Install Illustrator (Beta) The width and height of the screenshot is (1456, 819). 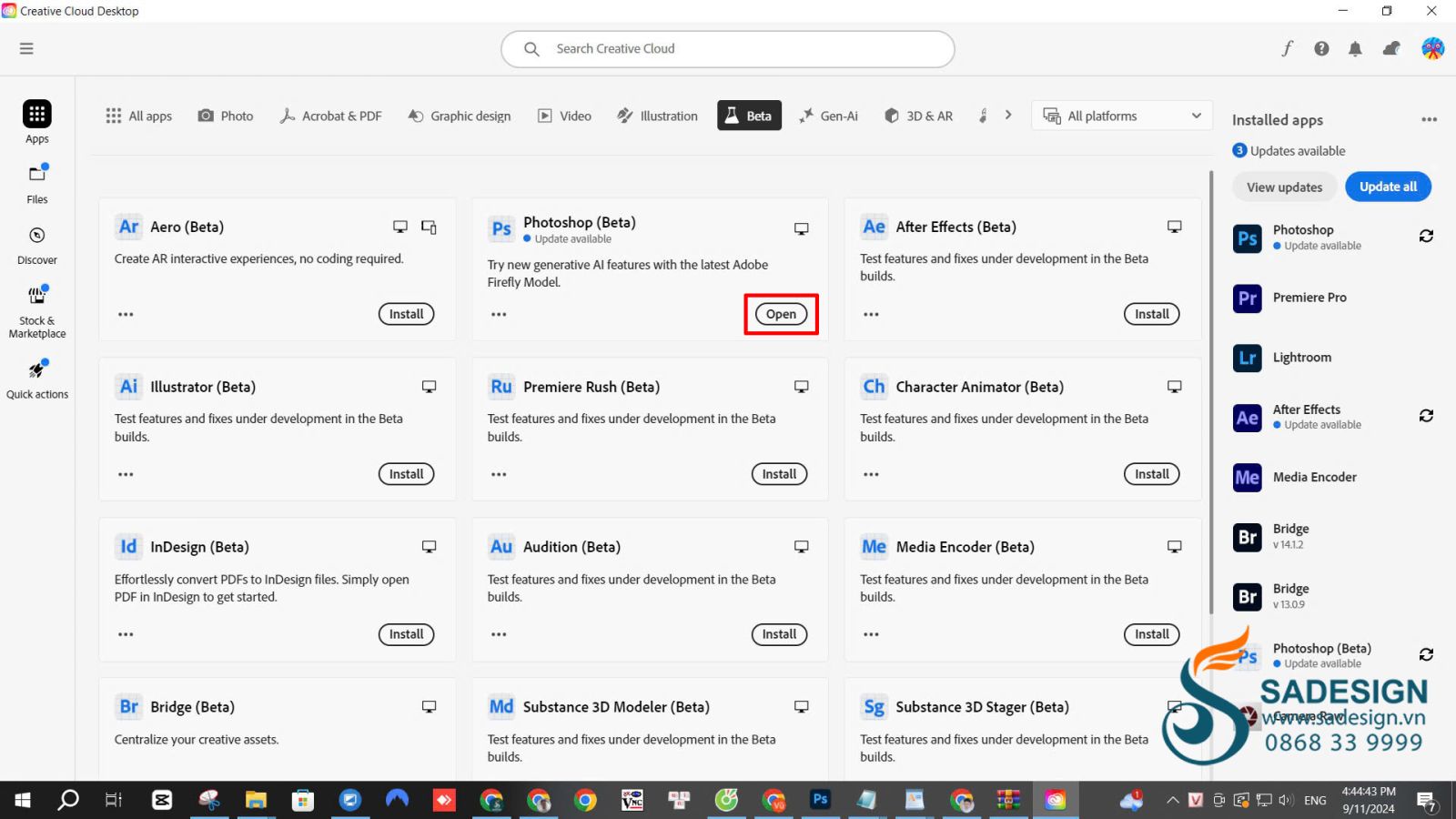coord(406,474)
